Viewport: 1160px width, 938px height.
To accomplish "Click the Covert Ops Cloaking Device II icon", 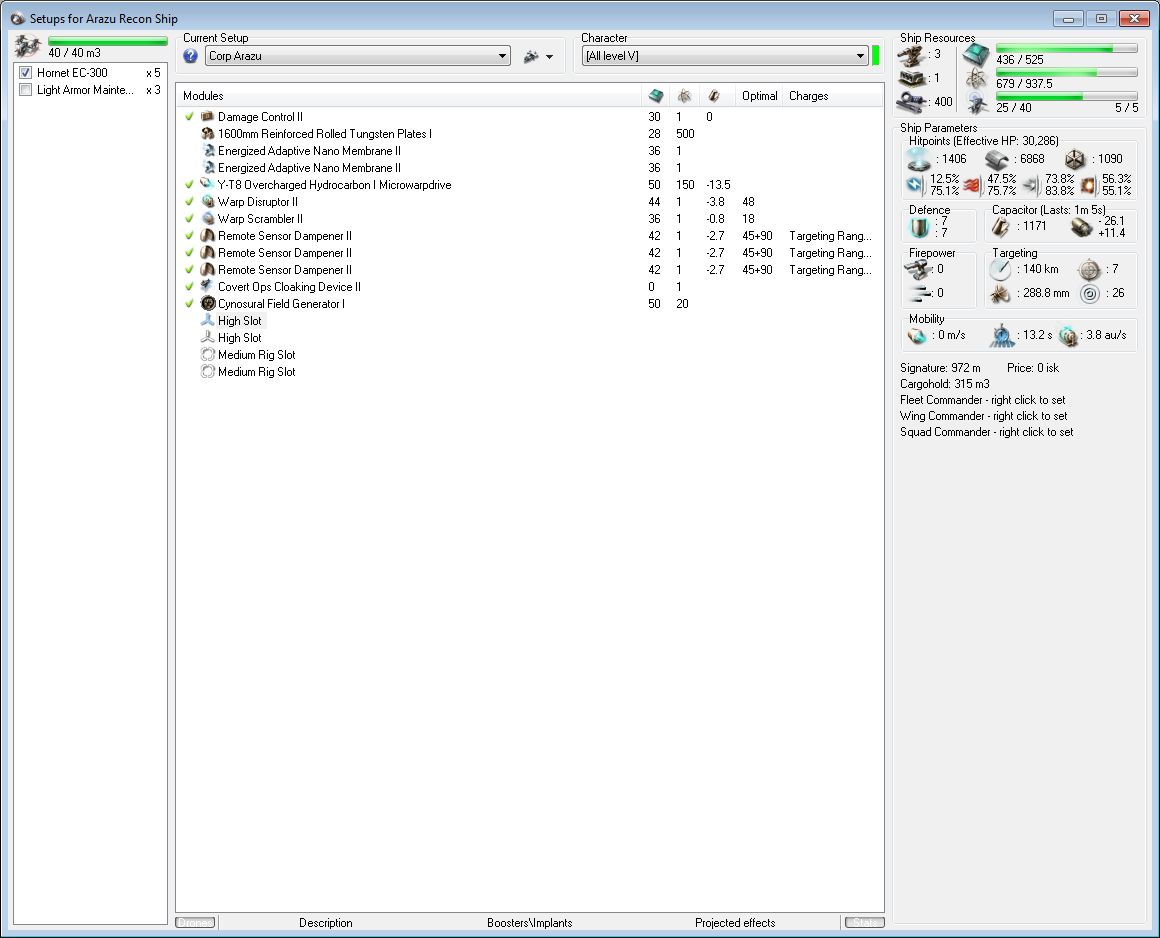I will (x=208, y=287).
